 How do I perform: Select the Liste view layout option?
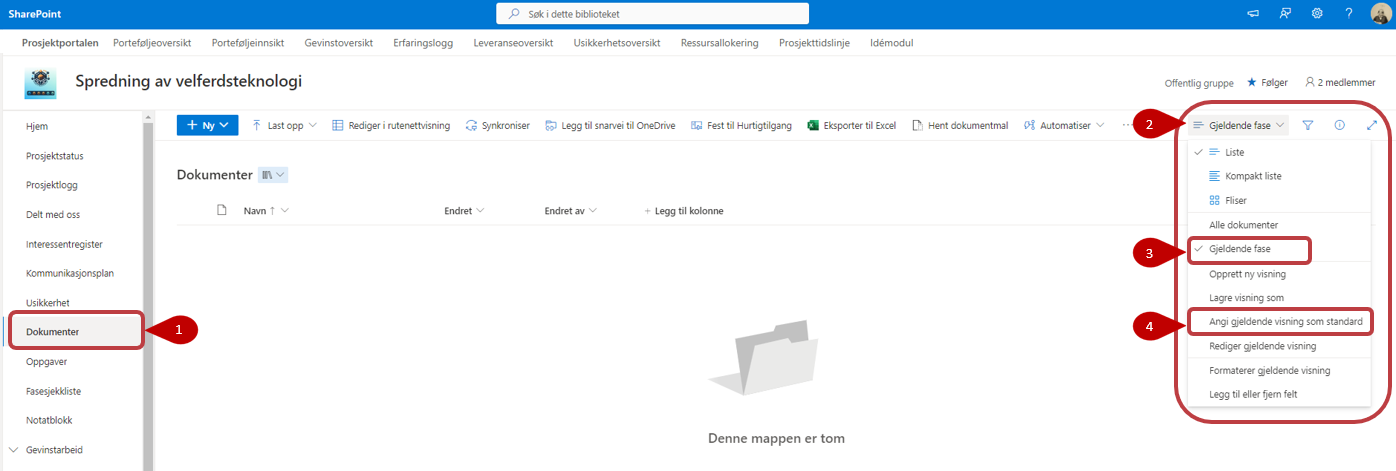pyautogui.click(x=1235, y=152)
